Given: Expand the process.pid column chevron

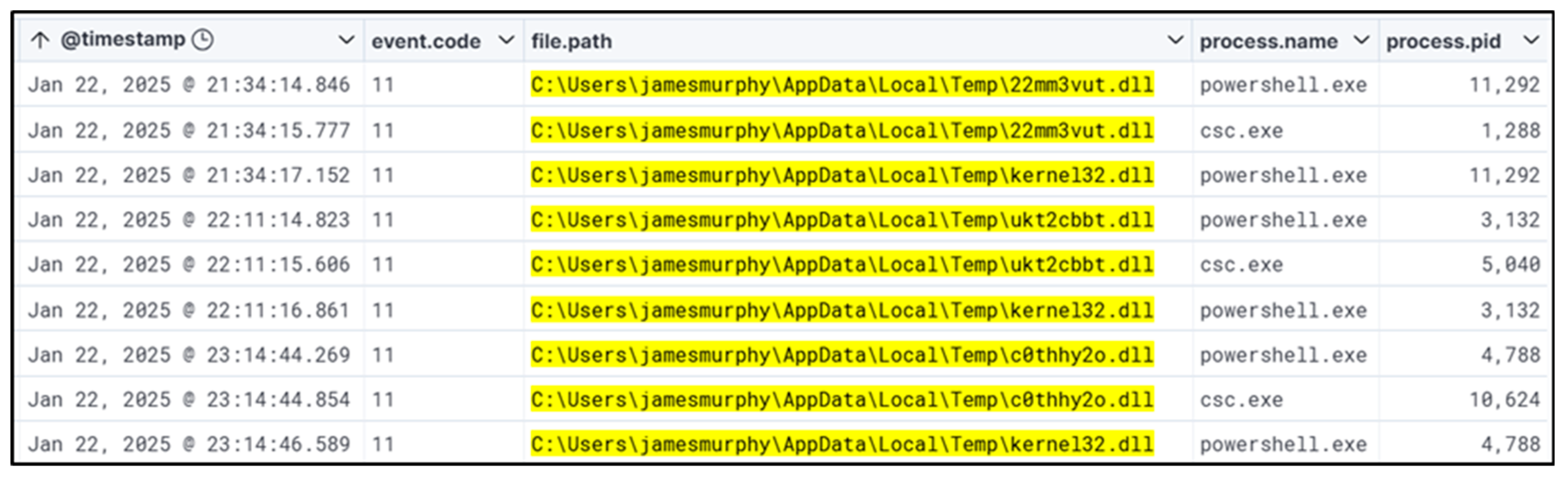Looking at the screenshot, I should [x=1531, y=41].
